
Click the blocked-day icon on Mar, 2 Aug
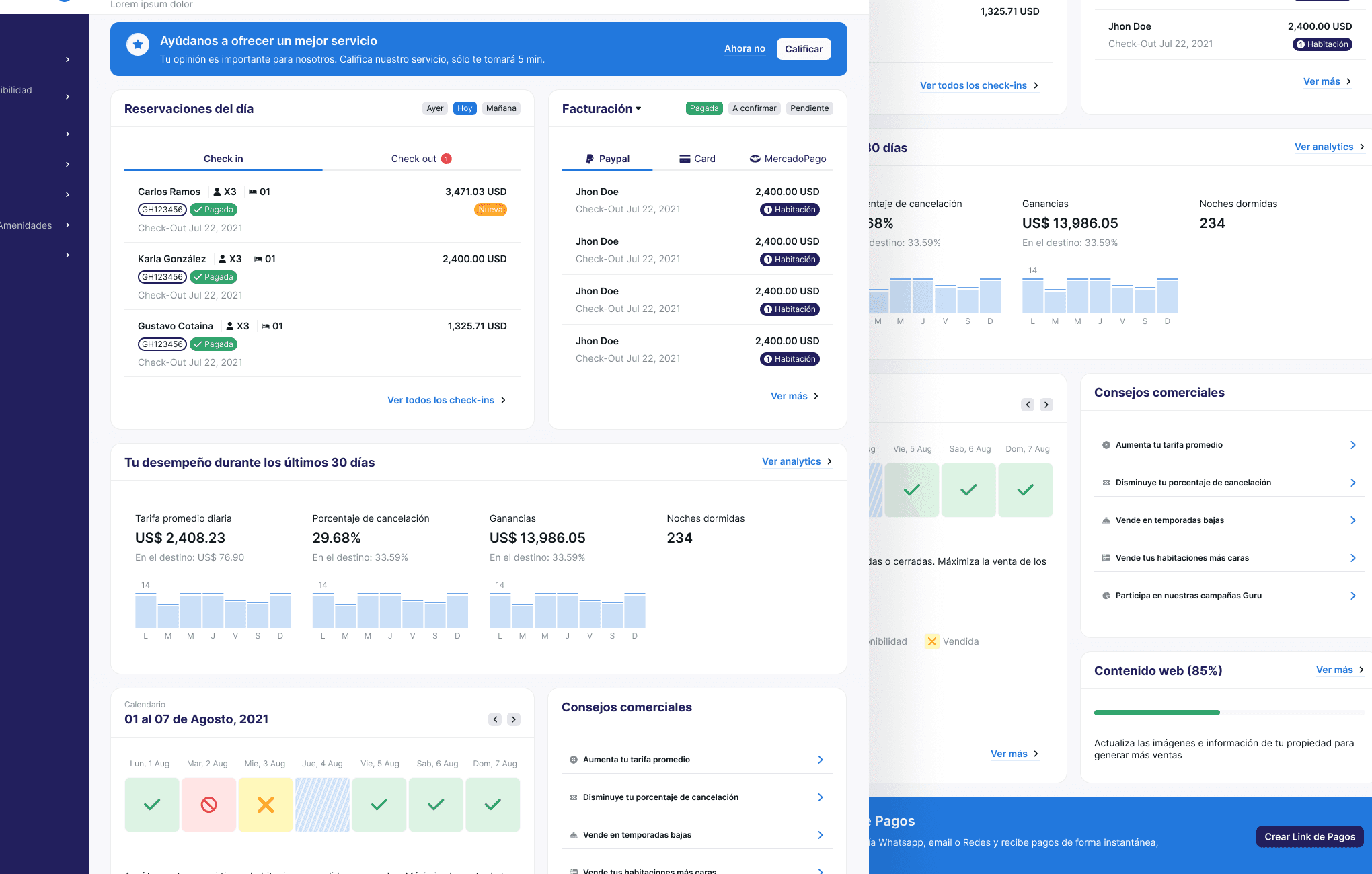[x=208, y=805]
